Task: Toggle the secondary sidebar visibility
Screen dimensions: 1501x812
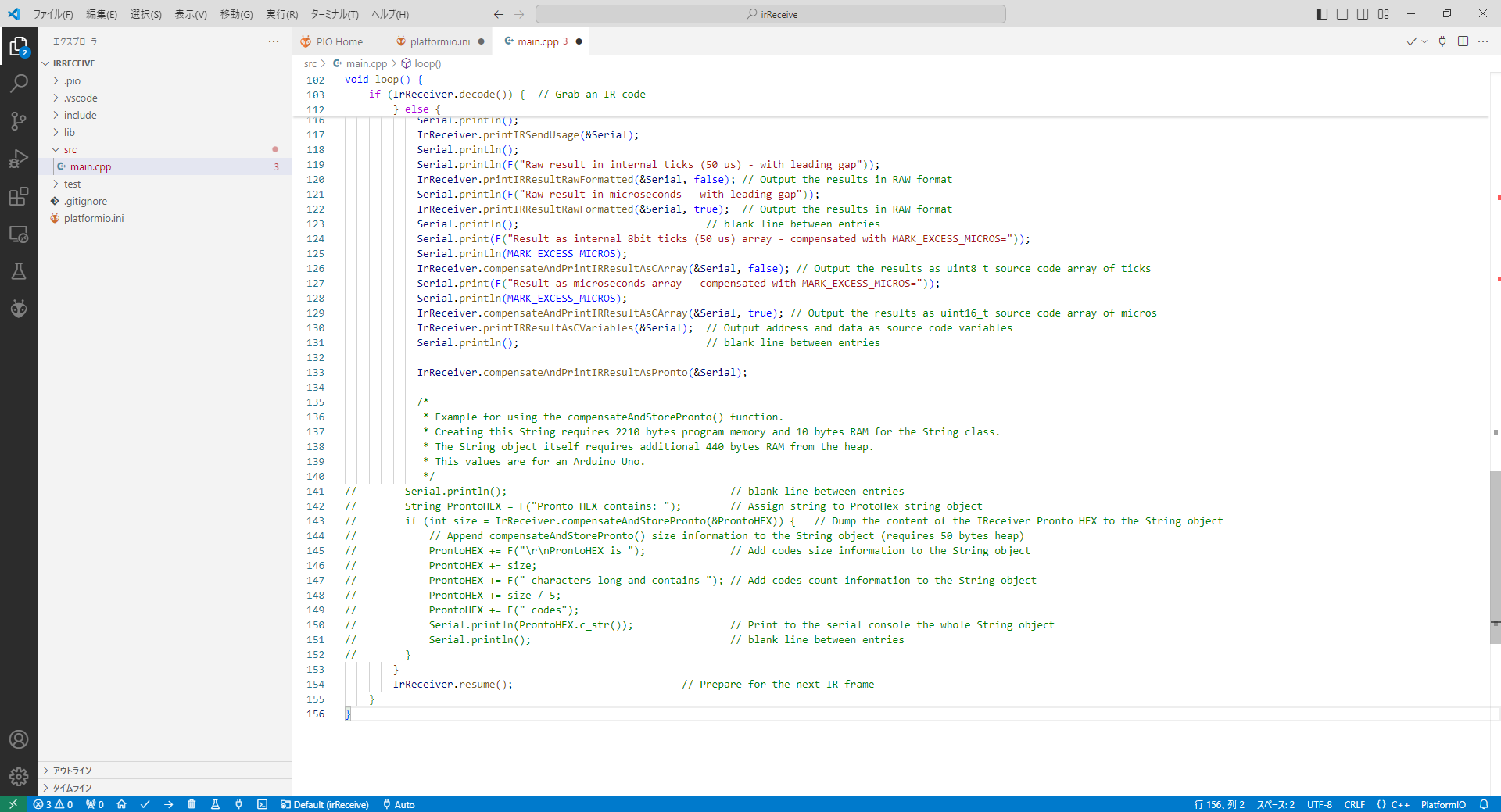Action: coord(1363,14)
